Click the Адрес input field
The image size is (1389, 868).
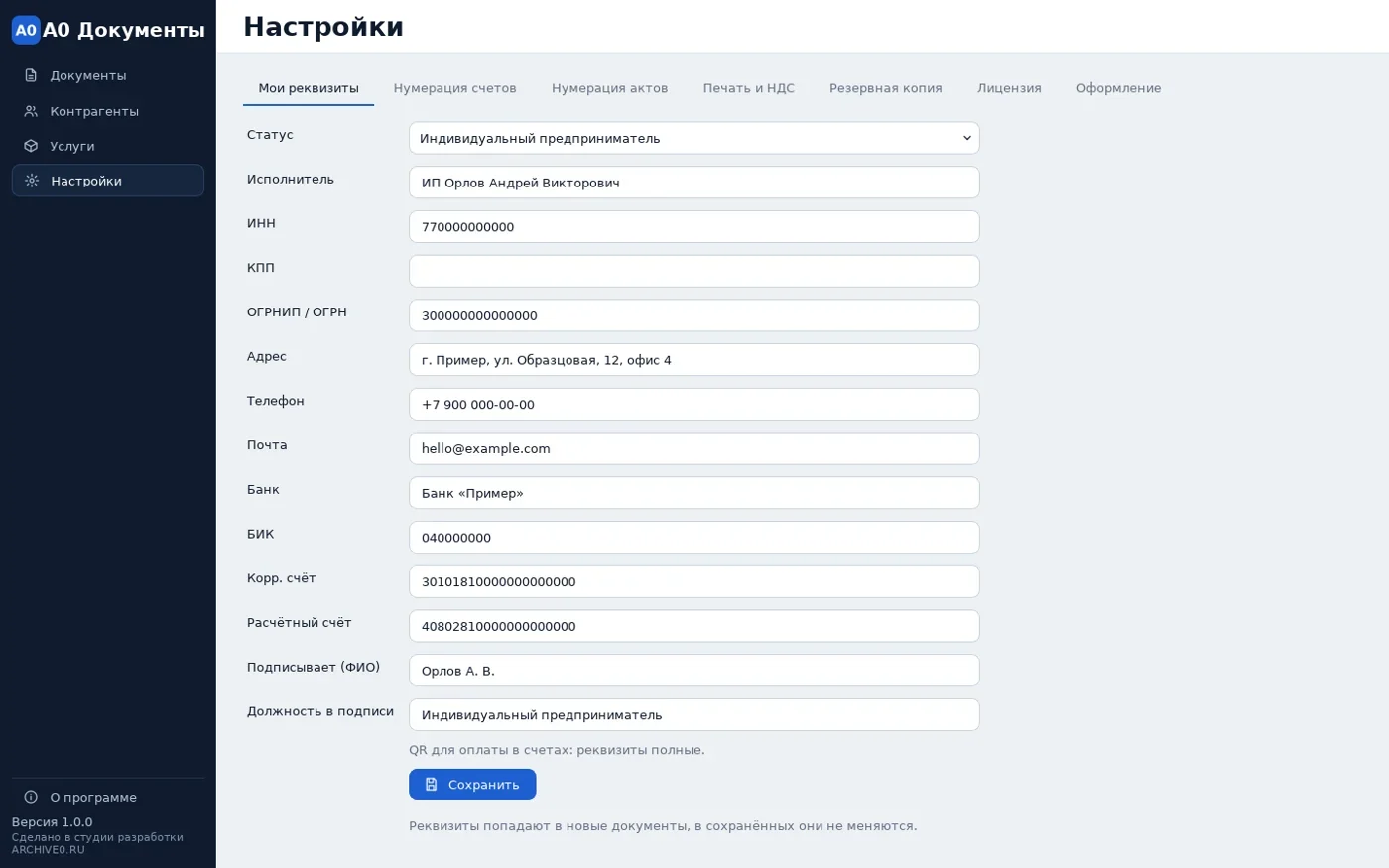point(694,359)
